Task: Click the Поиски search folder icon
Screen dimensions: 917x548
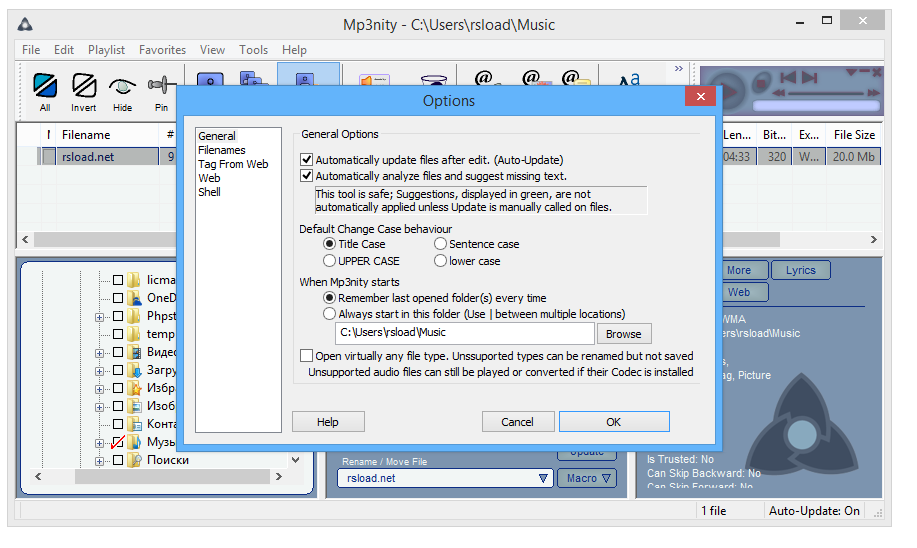Action: (135, 460)
